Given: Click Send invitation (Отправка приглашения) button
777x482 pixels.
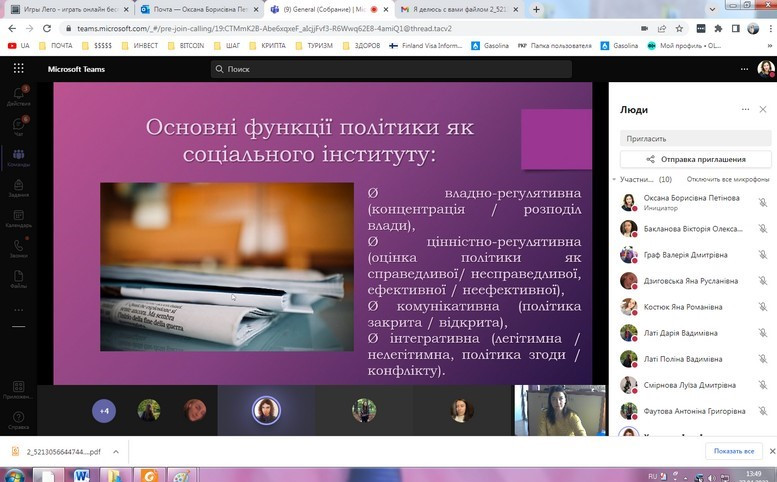Looking at the screenshot, I should pos(695,160).
